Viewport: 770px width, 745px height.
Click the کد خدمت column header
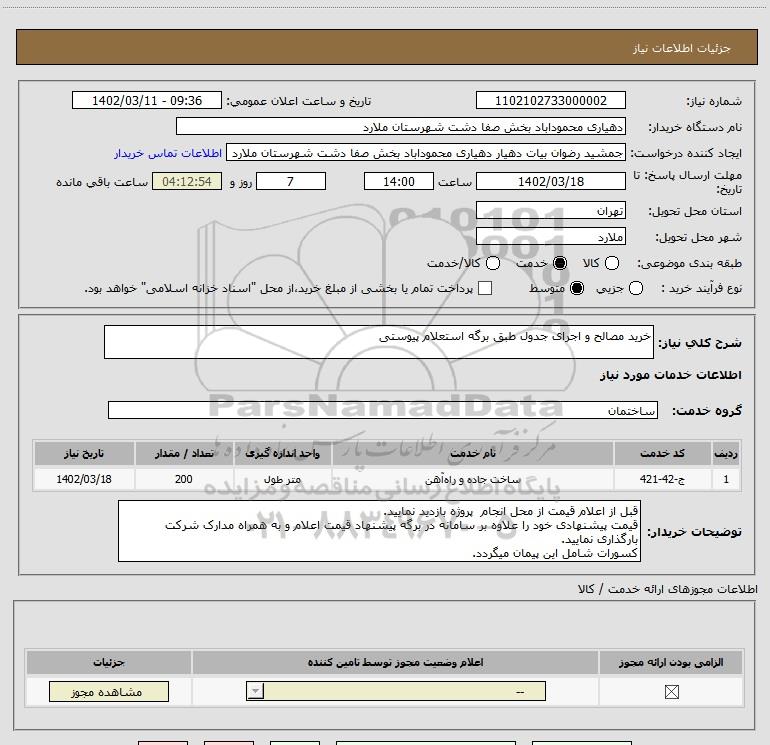tap(662, 453)
